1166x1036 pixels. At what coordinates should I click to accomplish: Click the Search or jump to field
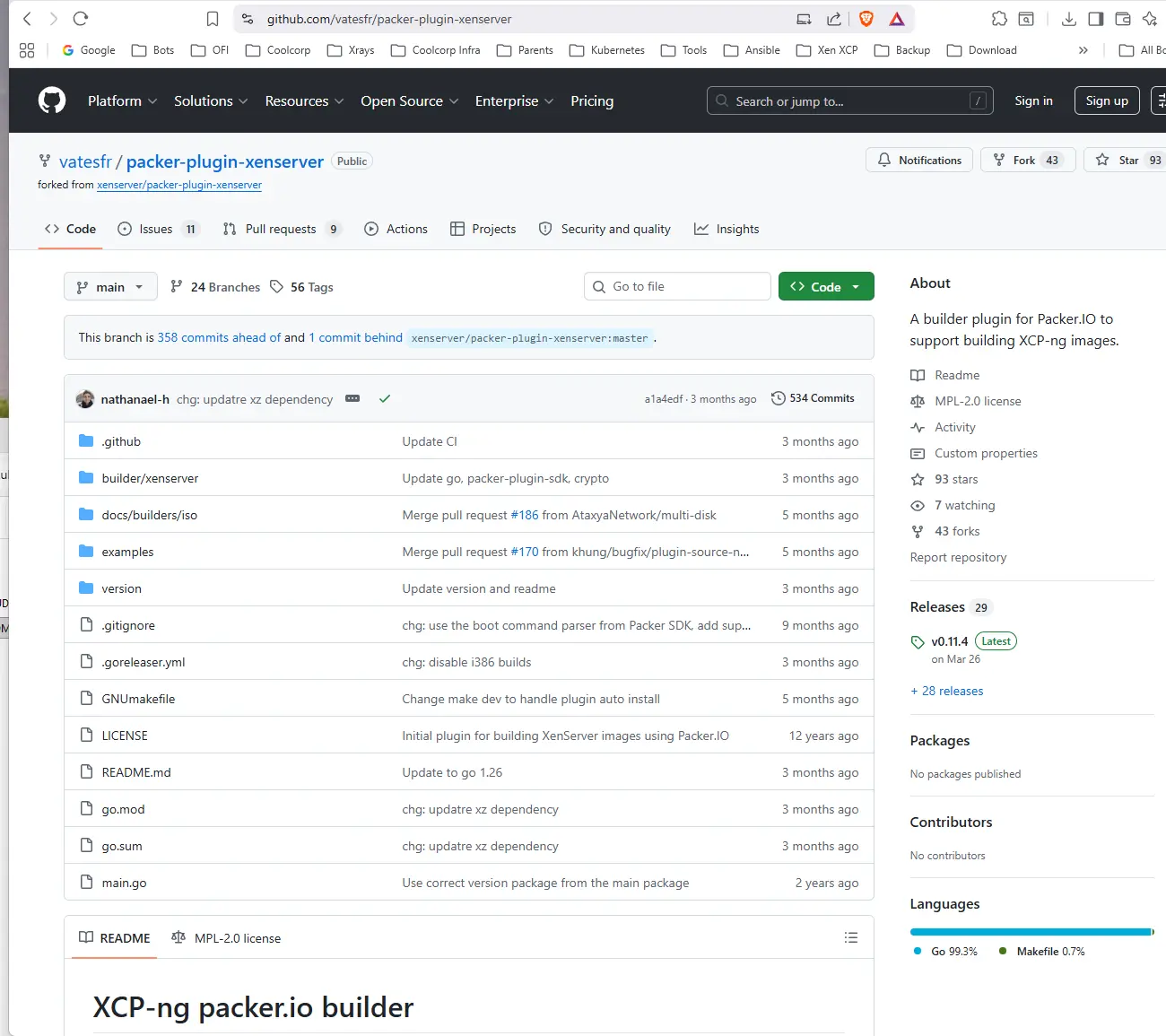(x=849, y=100)
